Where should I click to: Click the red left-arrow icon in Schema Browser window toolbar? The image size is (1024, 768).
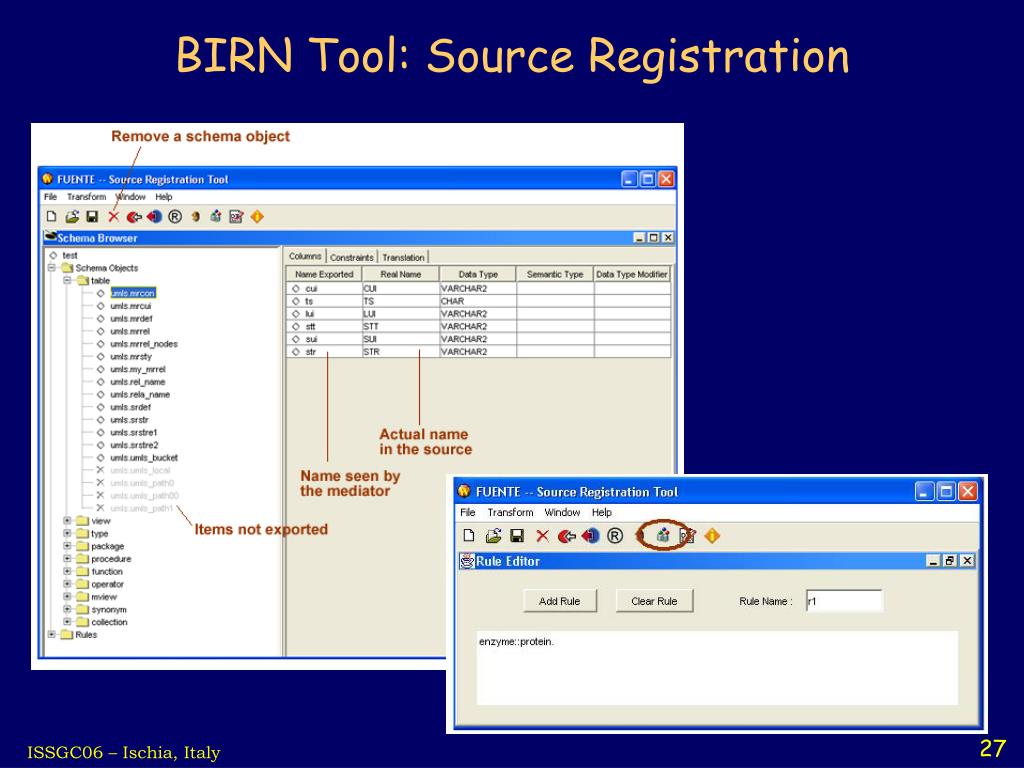click(134, 217)
